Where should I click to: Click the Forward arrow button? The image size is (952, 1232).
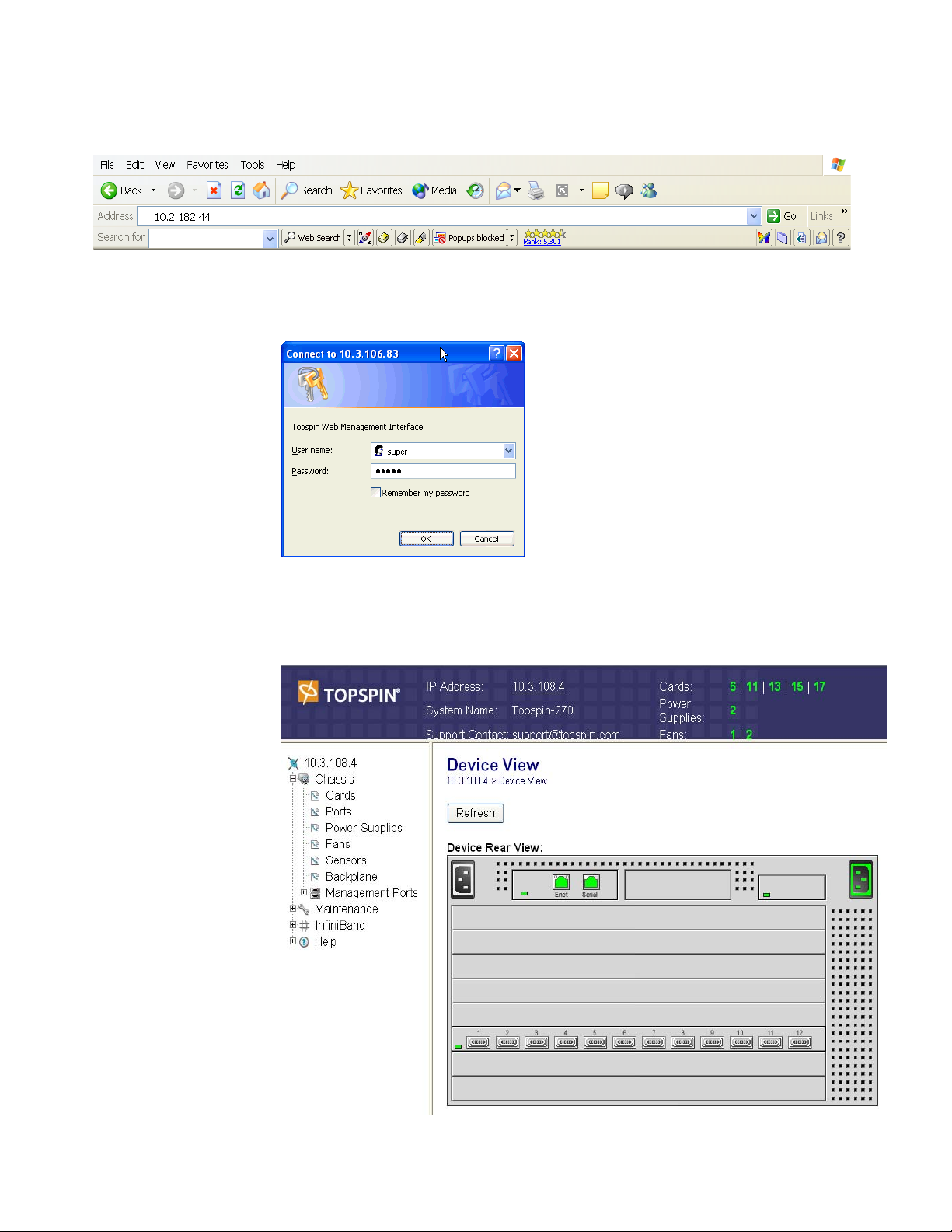176,190
